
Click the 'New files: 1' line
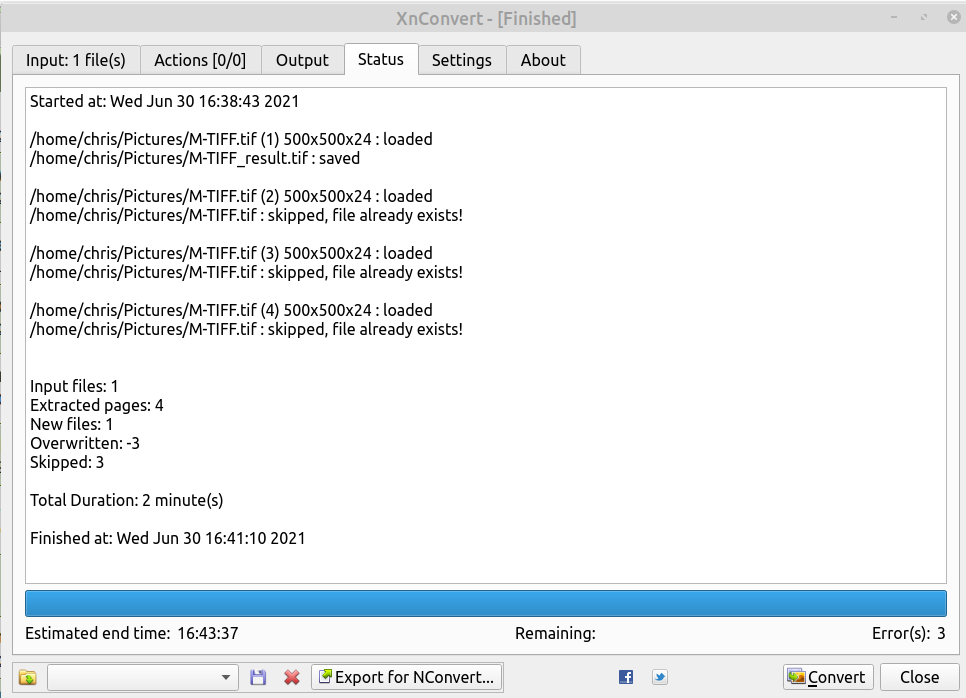pos(71,424)
